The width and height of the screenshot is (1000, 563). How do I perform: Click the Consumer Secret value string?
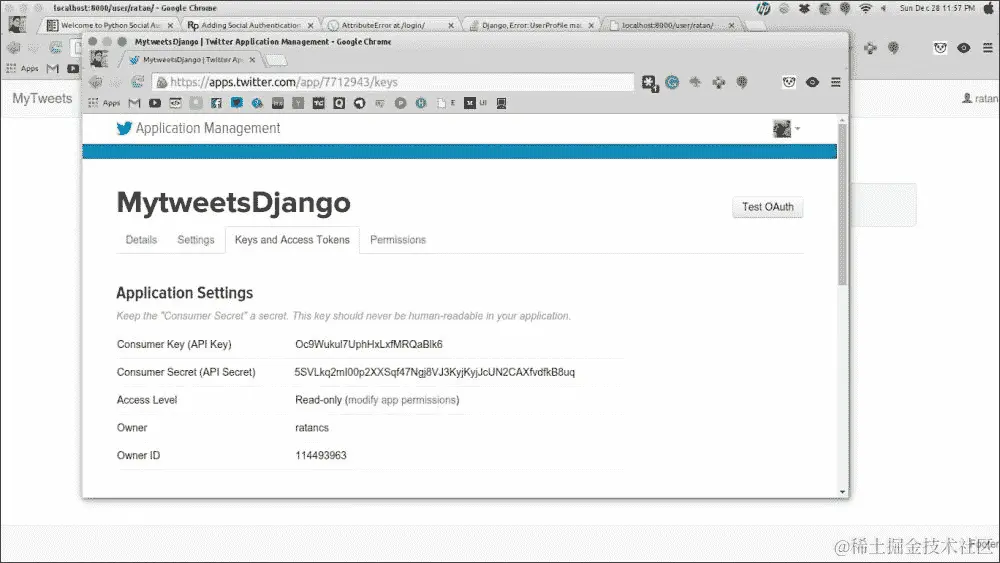434,372
